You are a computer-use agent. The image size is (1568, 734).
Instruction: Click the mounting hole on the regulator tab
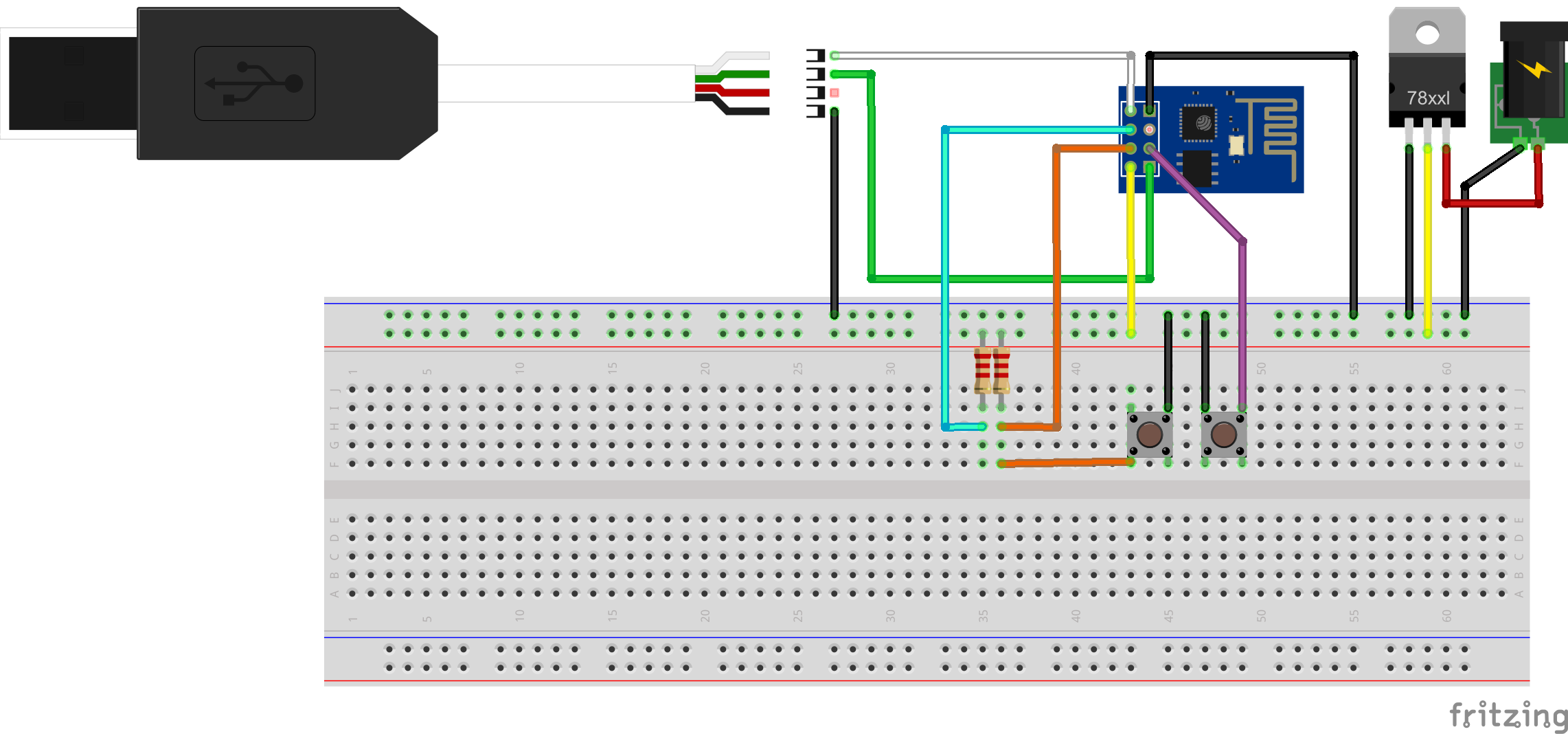coord(1427,34)
